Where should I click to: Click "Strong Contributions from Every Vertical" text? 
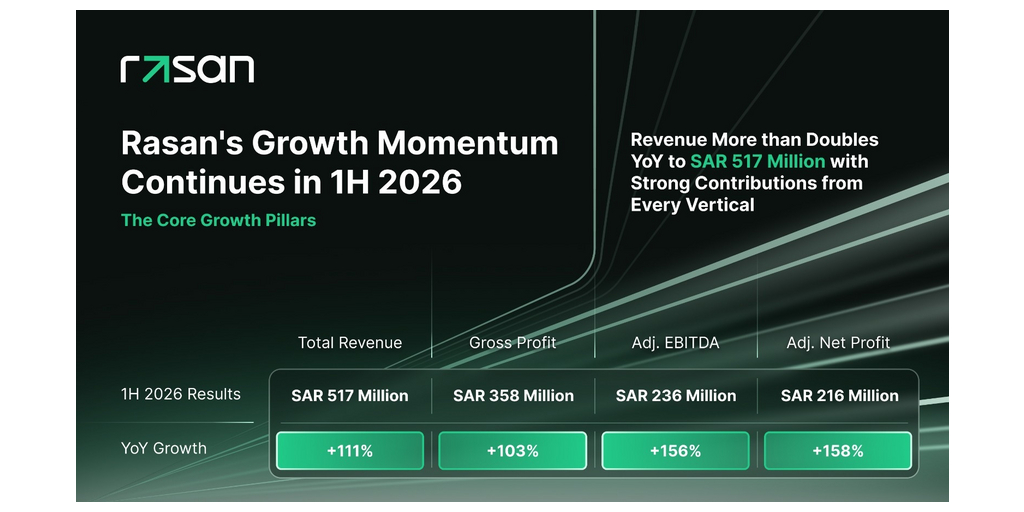746,194
